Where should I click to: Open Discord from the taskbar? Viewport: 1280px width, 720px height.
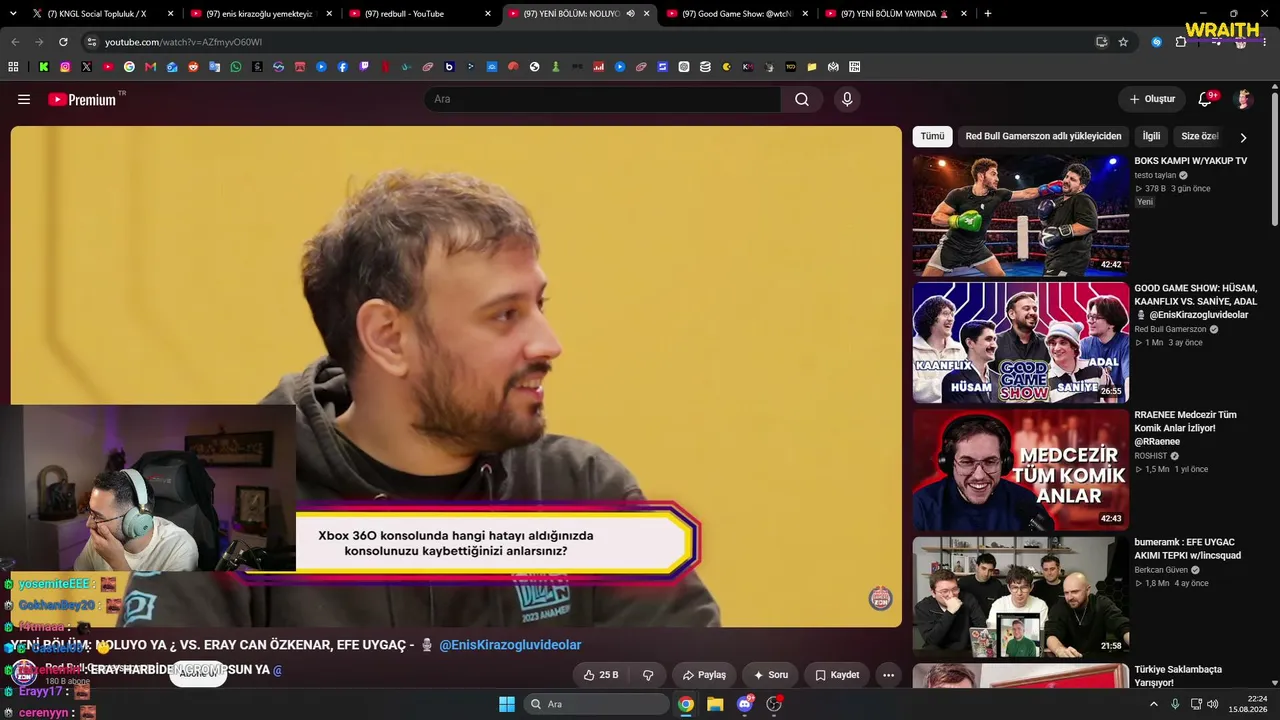click(744, 704)
